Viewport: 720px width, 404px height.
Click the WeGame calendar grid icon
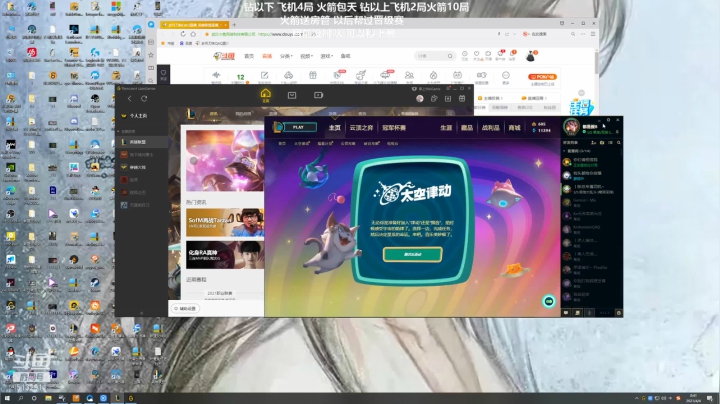pyautogui.click(x=462, y=98)
